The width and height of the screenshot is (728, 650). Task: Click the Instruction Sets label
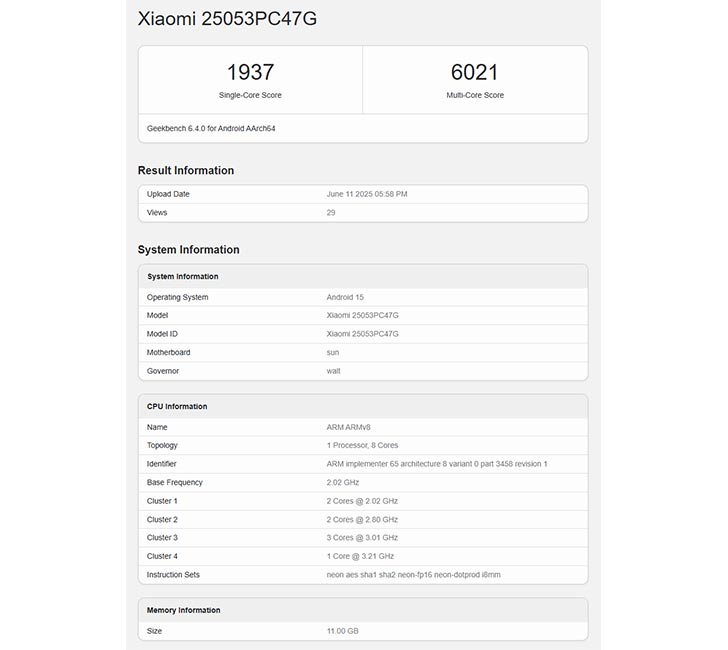click(173, 575)
